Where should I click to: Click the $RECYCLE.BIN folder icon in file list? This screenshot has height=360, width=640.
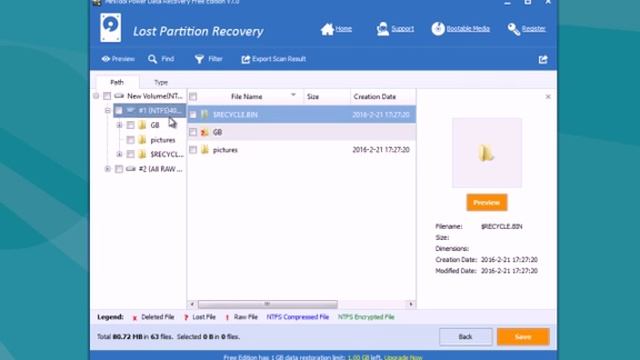204,114
